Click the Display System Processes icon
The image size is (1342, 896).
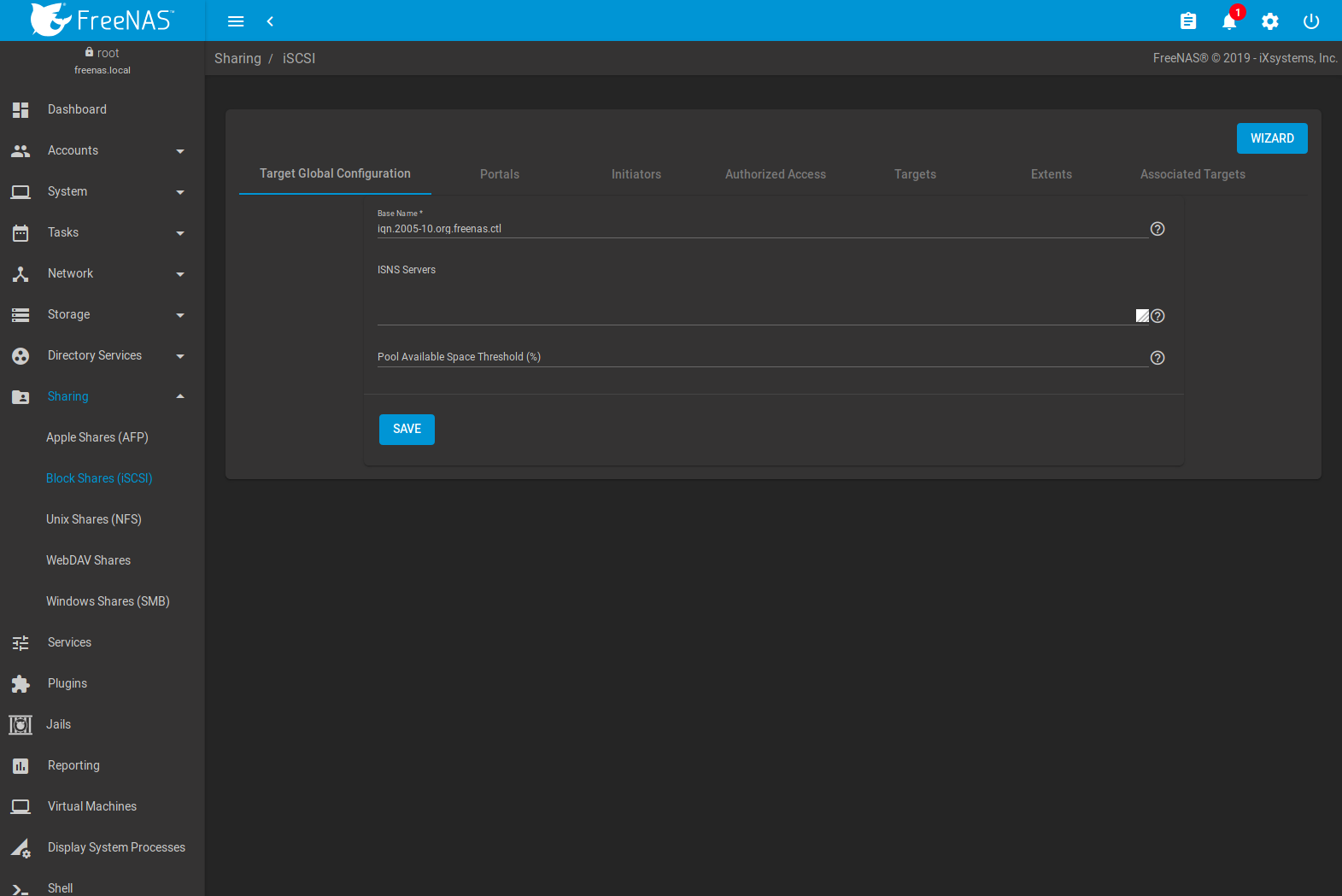tap(21, 847)
